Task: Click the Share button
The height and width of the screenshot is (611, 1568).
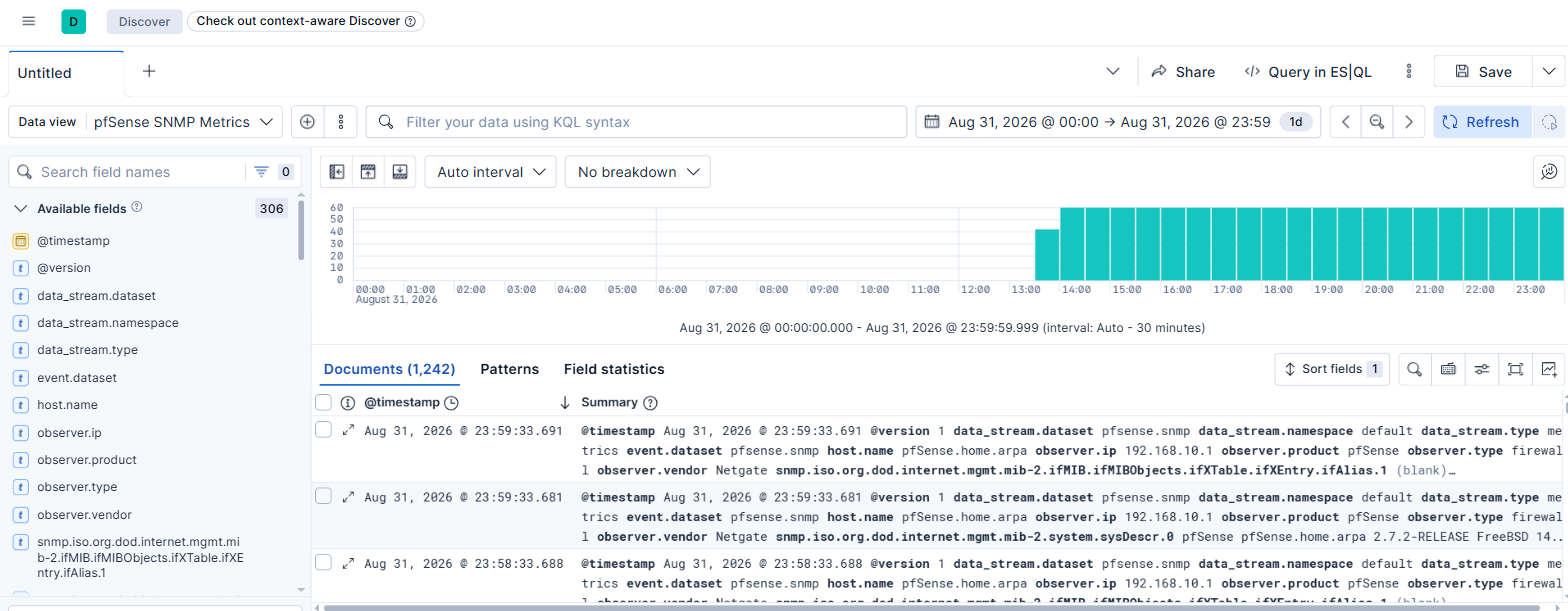Action: tap(1183, 72)
